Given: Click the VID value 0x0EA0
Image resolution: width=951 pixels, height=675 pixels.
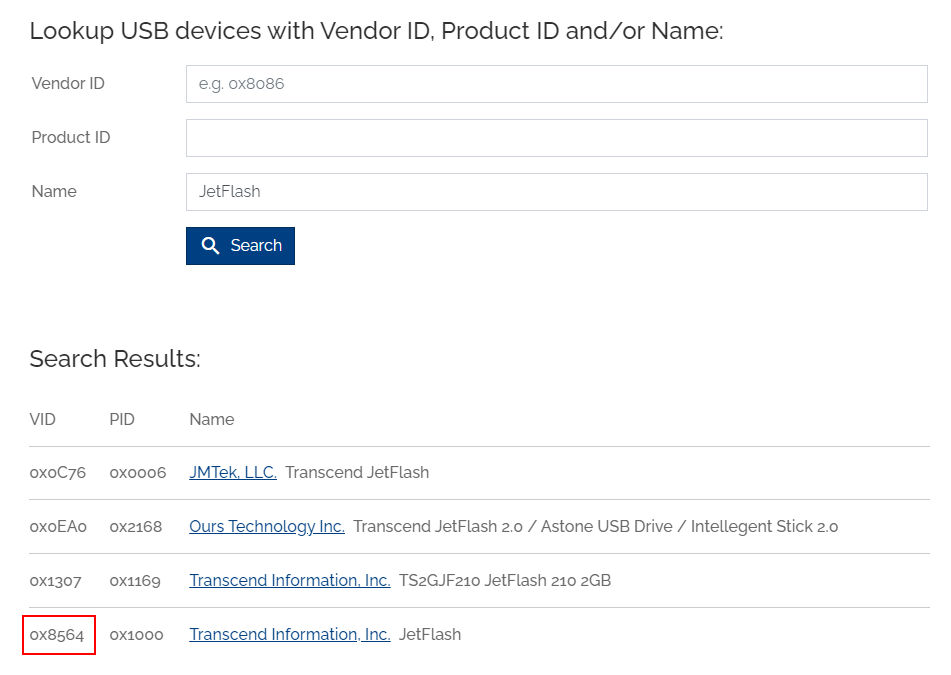Looking at the screenshot, I should [x=58, y=527].
